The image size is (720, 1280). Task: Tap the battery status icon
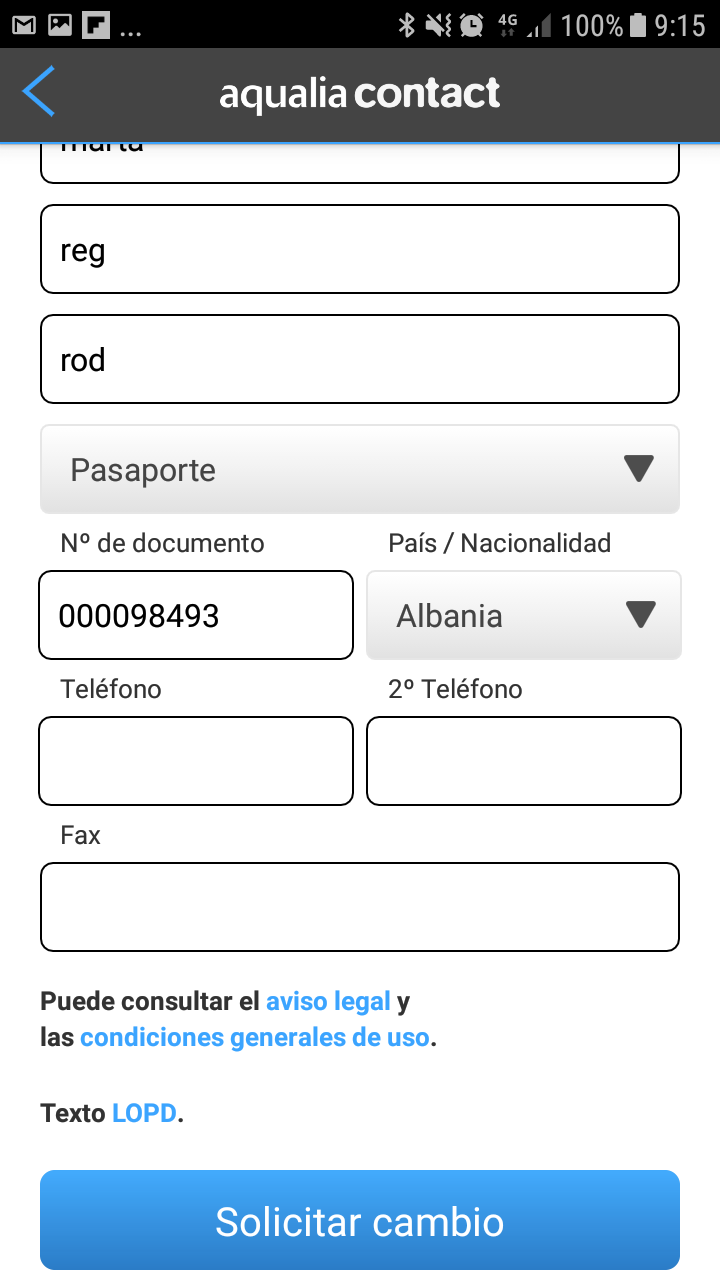[638, 24]
